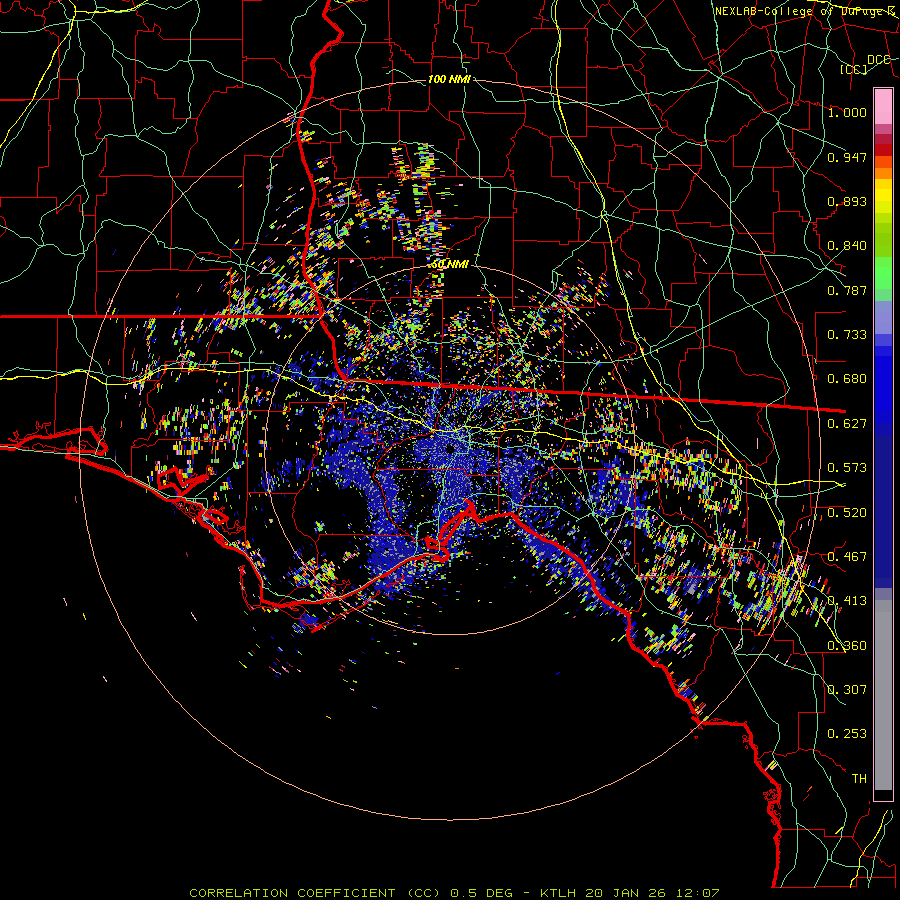Select the 0.840 scale value
Screen dimensions: 900x900
[847, 246]
